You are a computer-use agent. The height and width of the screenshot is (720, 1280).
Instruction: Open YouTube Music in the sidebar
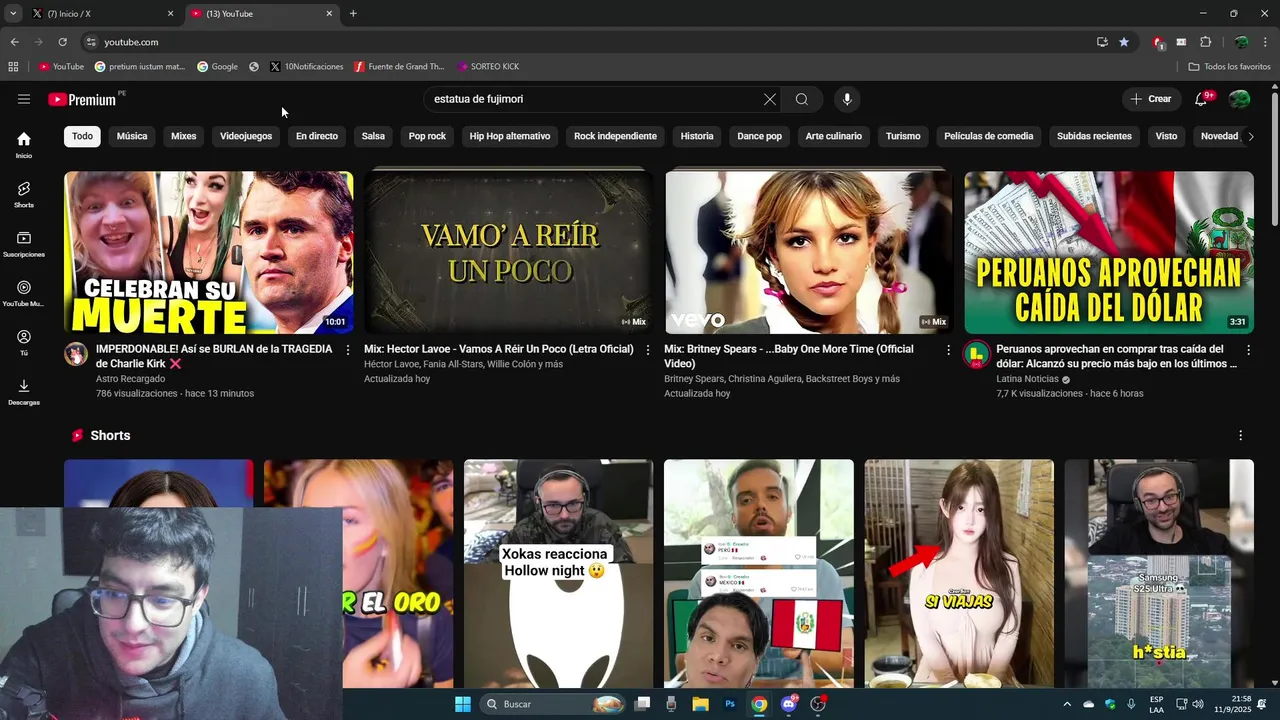[24, 293]
